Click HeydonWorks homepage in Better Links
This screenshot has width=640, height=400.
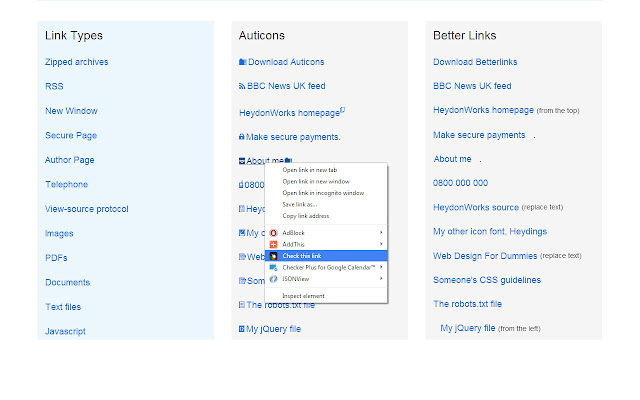(483, 110)
